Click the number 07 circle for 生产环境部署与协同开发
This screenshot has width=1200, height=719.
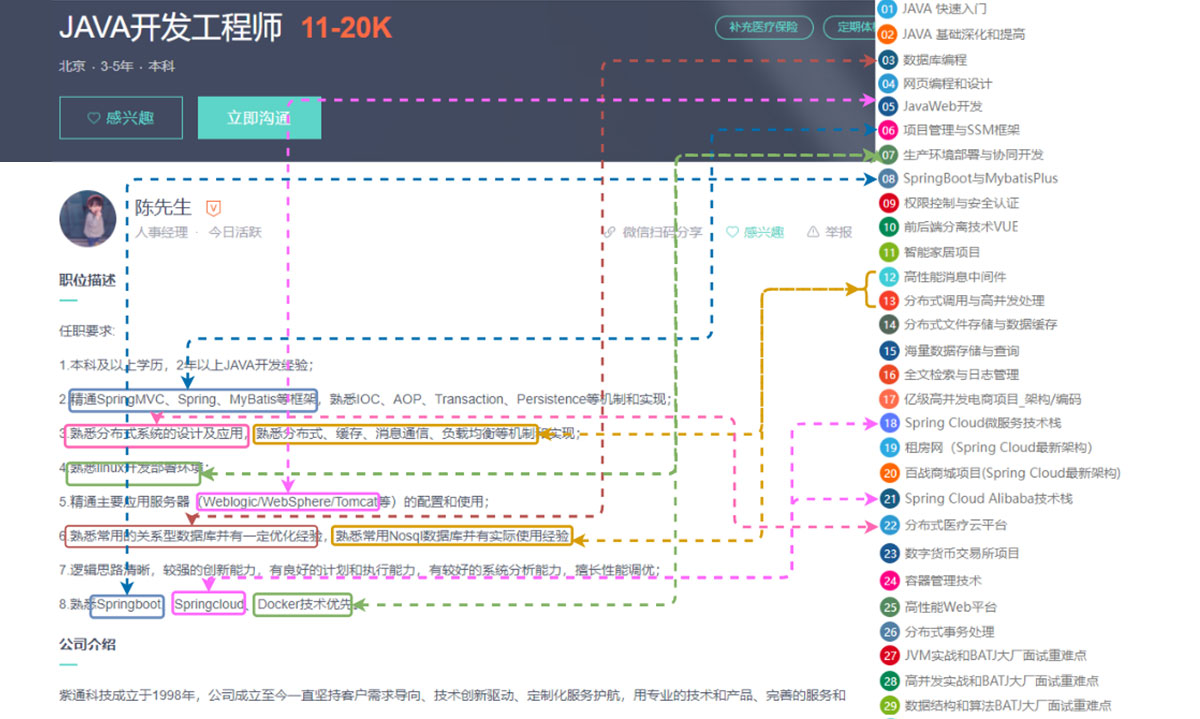[888, 155]
